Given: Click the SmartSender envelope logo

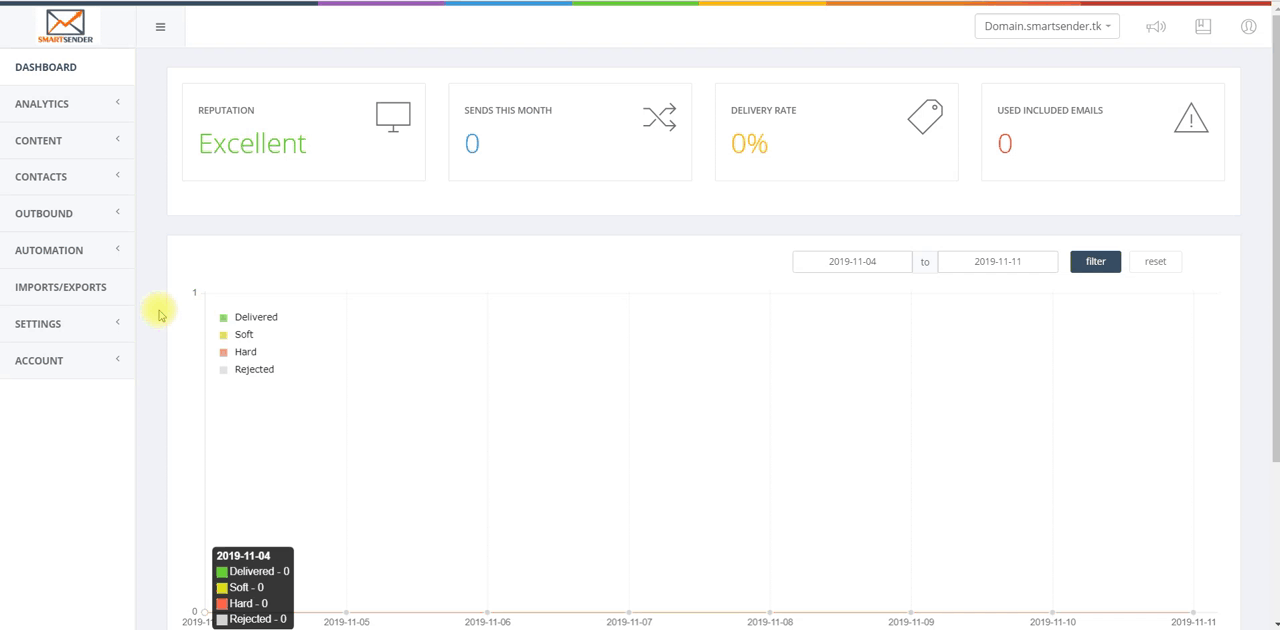Looking at the screenshot, I should [x=66, y=25].
